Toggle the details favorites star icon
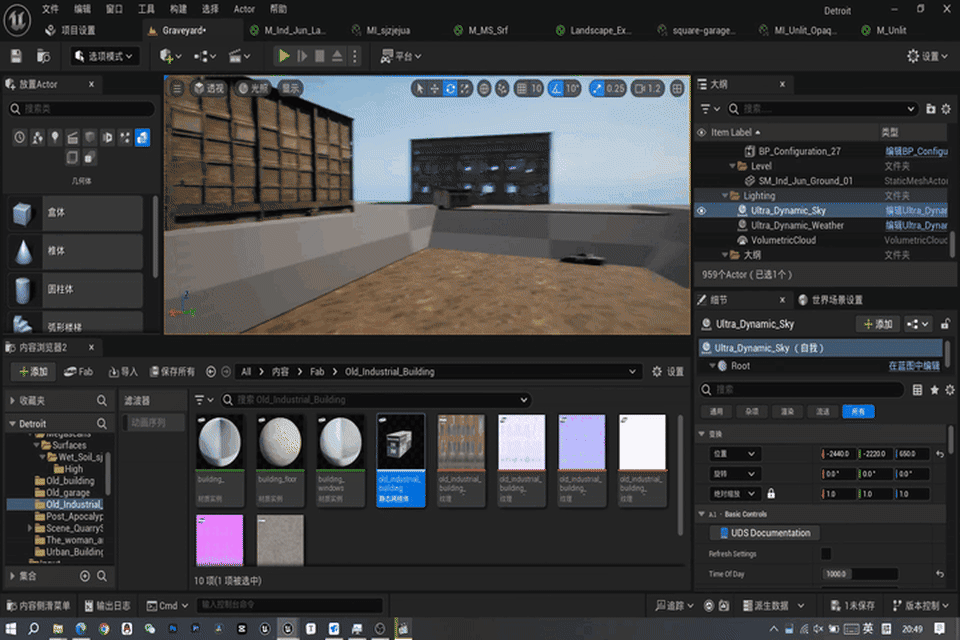The width and height of the screenshot is (960, 640). coord(934,390)
